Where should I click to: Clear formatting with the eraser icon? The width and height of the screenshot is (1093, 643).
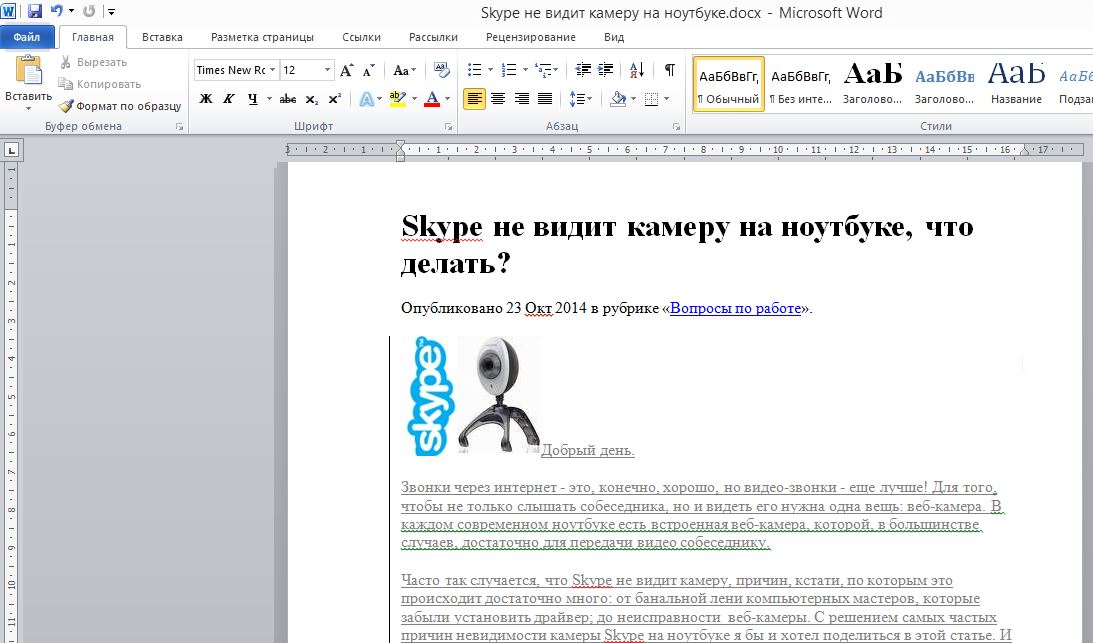(x=441, y=69)
